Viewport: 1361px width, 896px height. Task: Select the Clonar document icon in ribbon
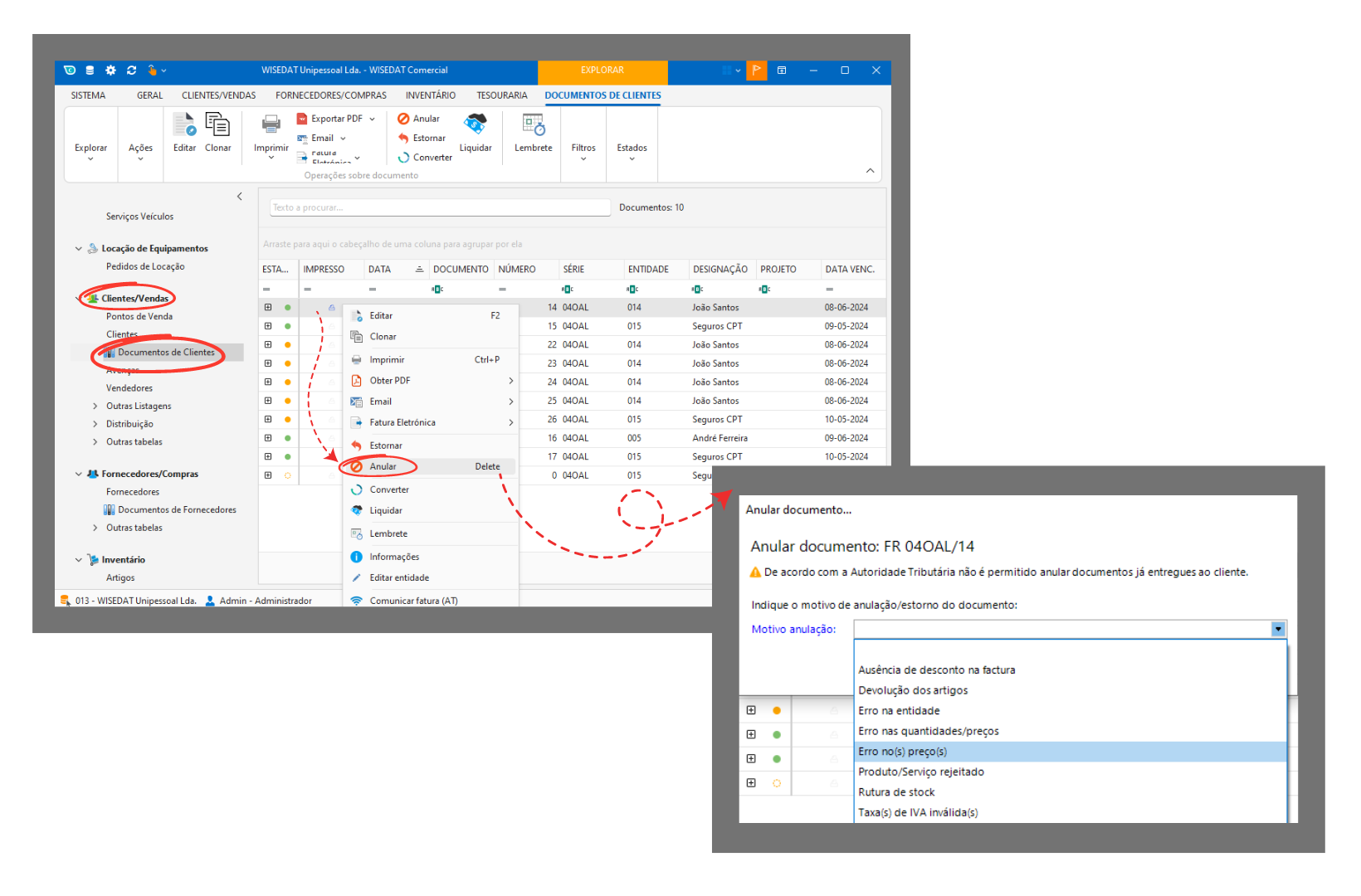click(217, 125)
